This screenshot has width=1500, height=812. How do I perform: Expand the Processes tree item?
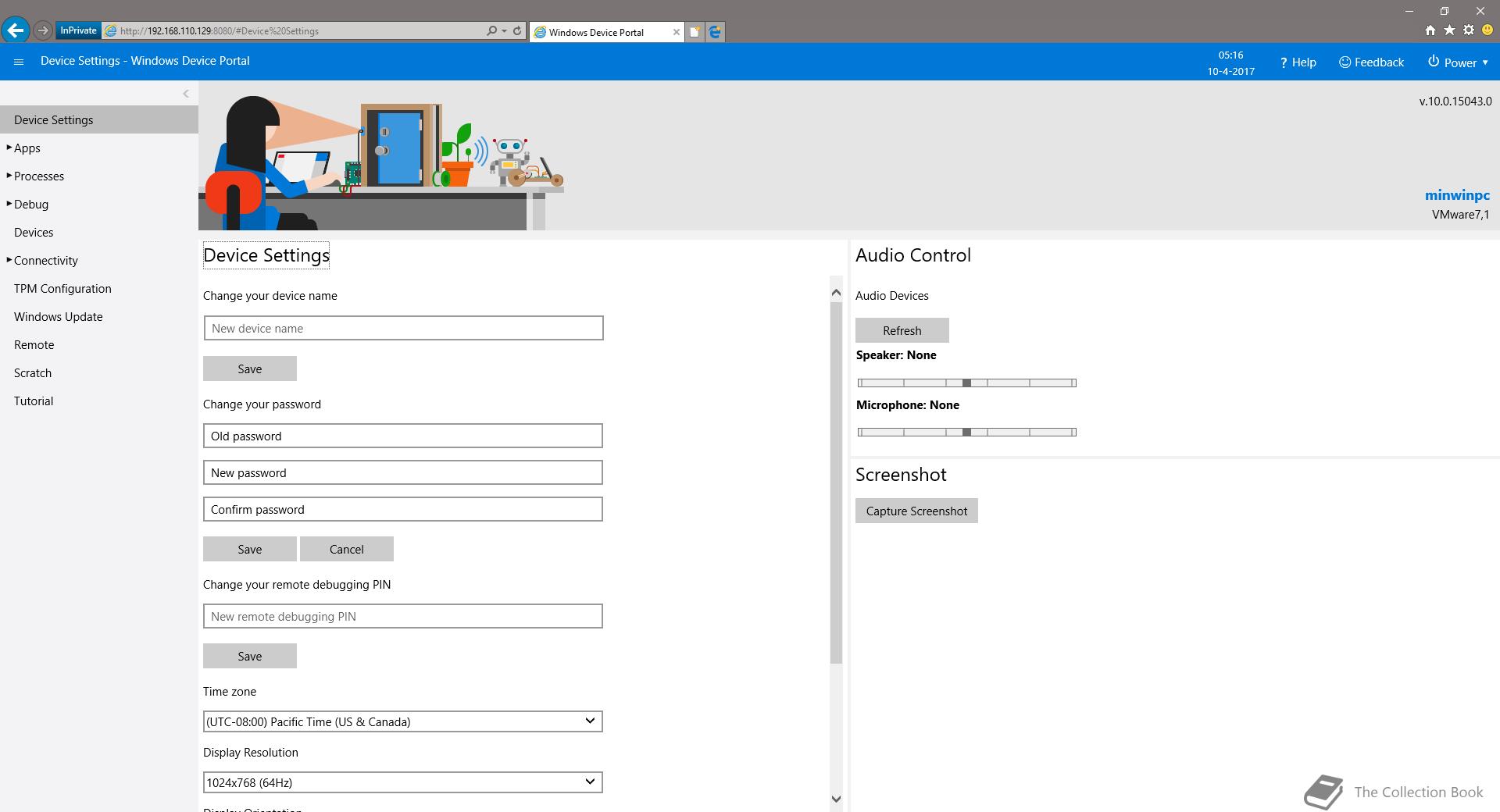pos(9,176)
